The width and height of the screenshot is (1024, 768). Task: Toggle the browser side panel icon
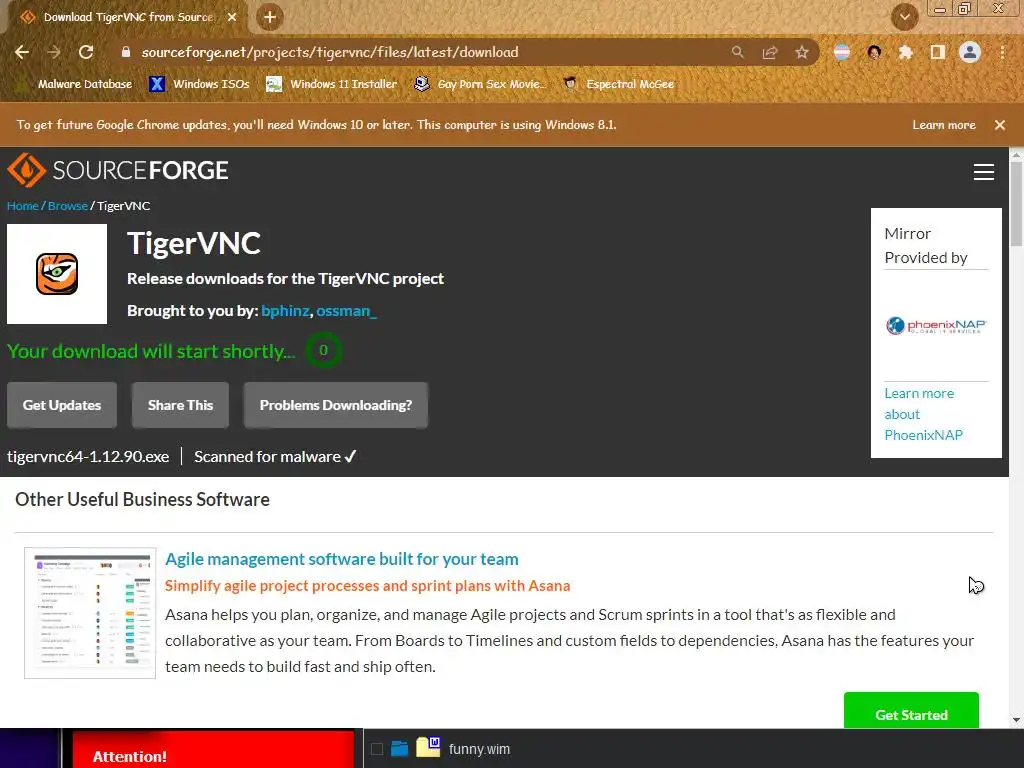[x=937, y=52]
